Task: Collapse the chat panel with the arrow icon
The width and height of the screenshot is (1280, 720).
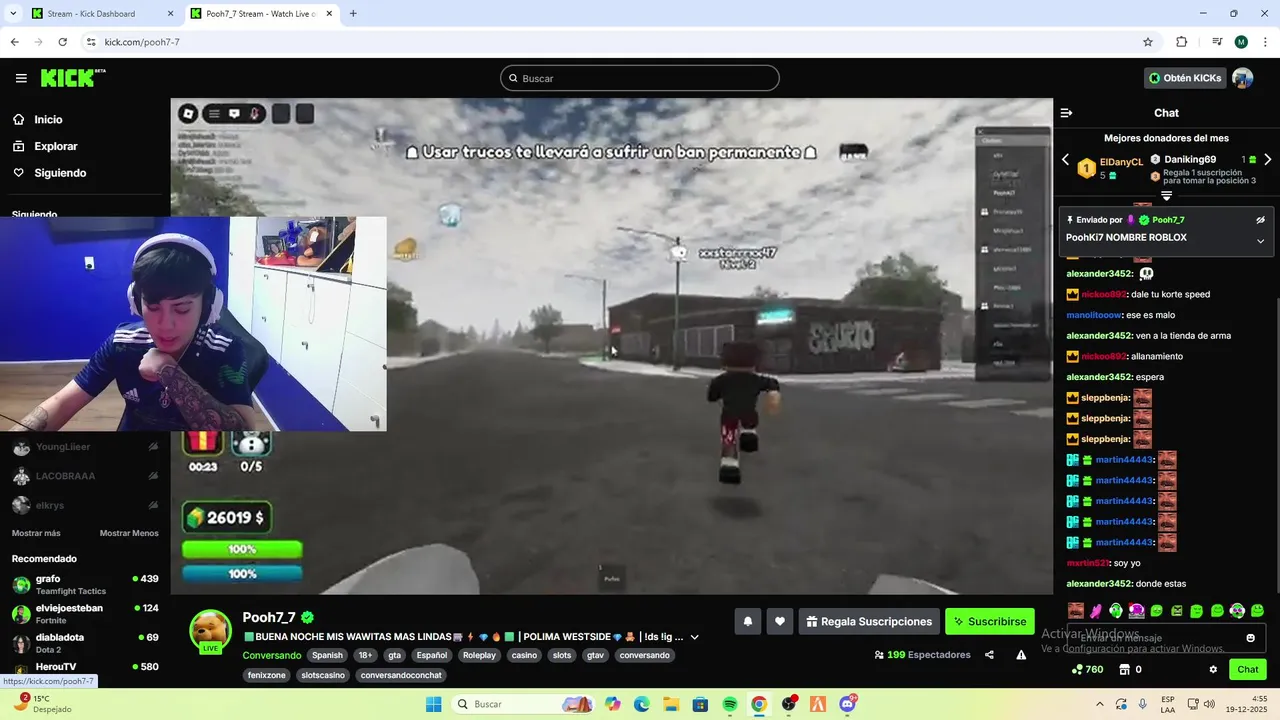Action: (1066, 113)
